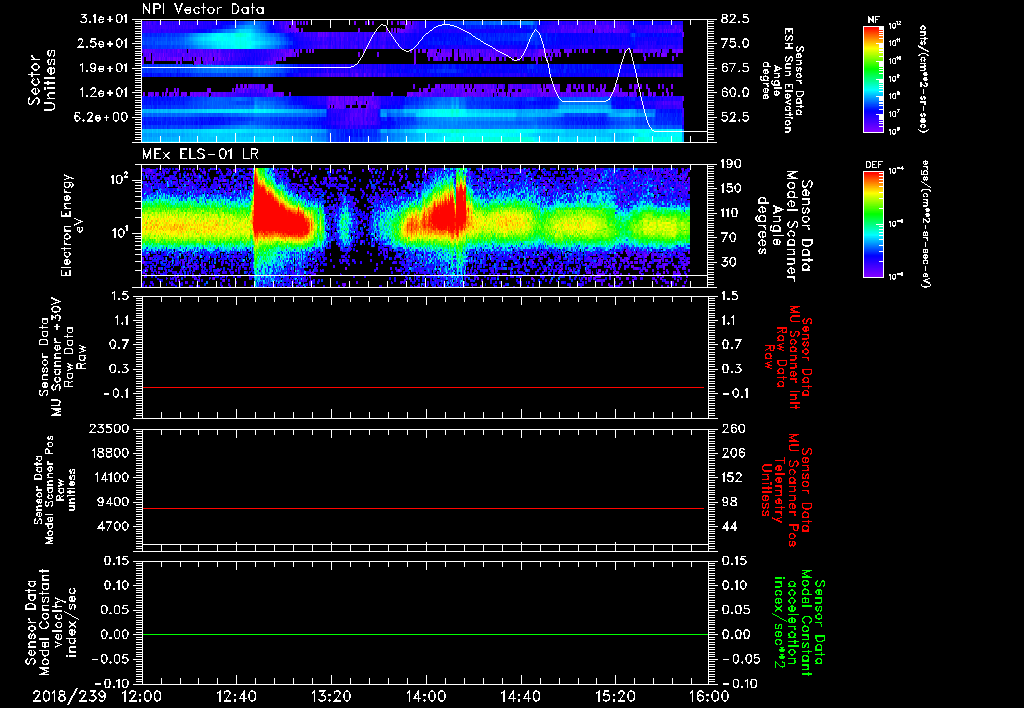Image resolution: width=1024 pixels, height=708 pixels.
Task: Select the red 'MU Scanner Pos Telemetry' label
Action: point(787,489)
